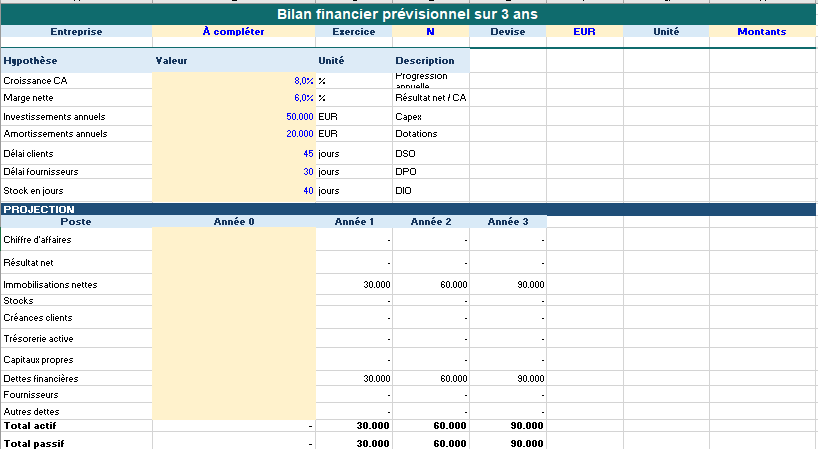Image resolution: width=818 pixels, height=449 pixels.
Task: Click the Année 0 cell for Capitaux propres
Action: pos(234,359)
